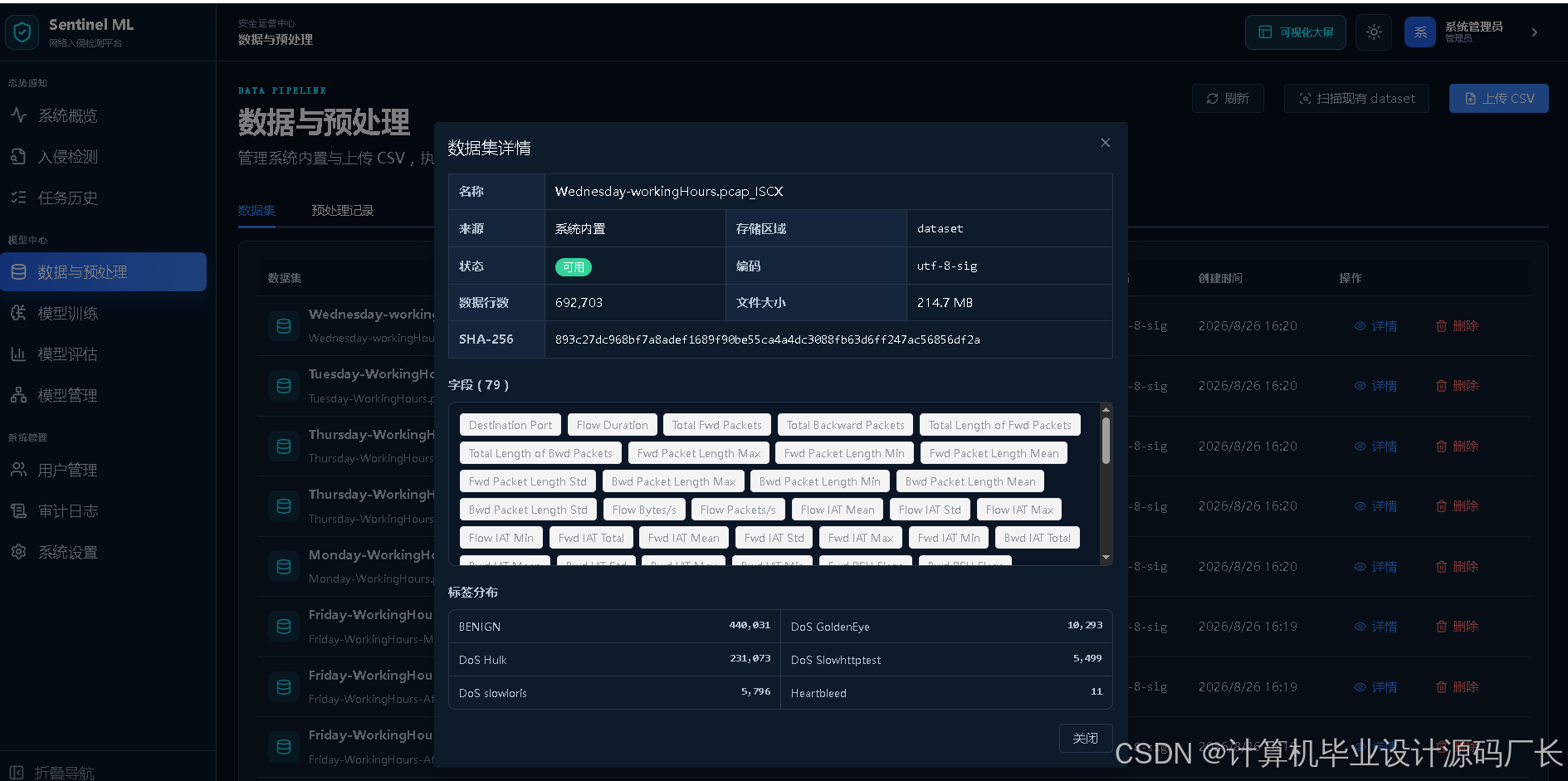Screen dimensions: 1568x781
Task: Click 详情 in the Monday-WorkingHours row
Action: [1375, 567]
